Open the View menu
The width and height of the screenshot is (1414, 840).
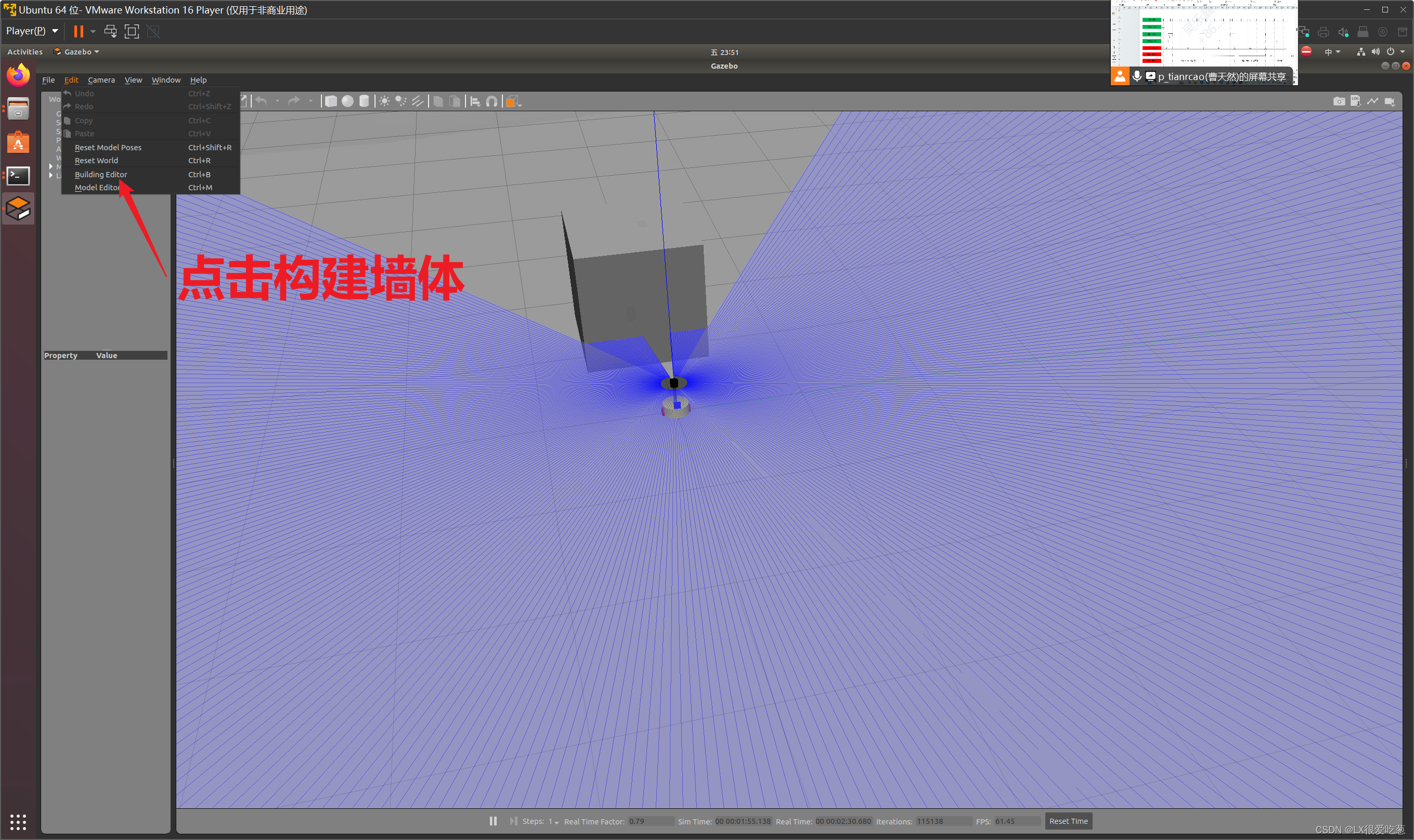[x=133, y=80]
